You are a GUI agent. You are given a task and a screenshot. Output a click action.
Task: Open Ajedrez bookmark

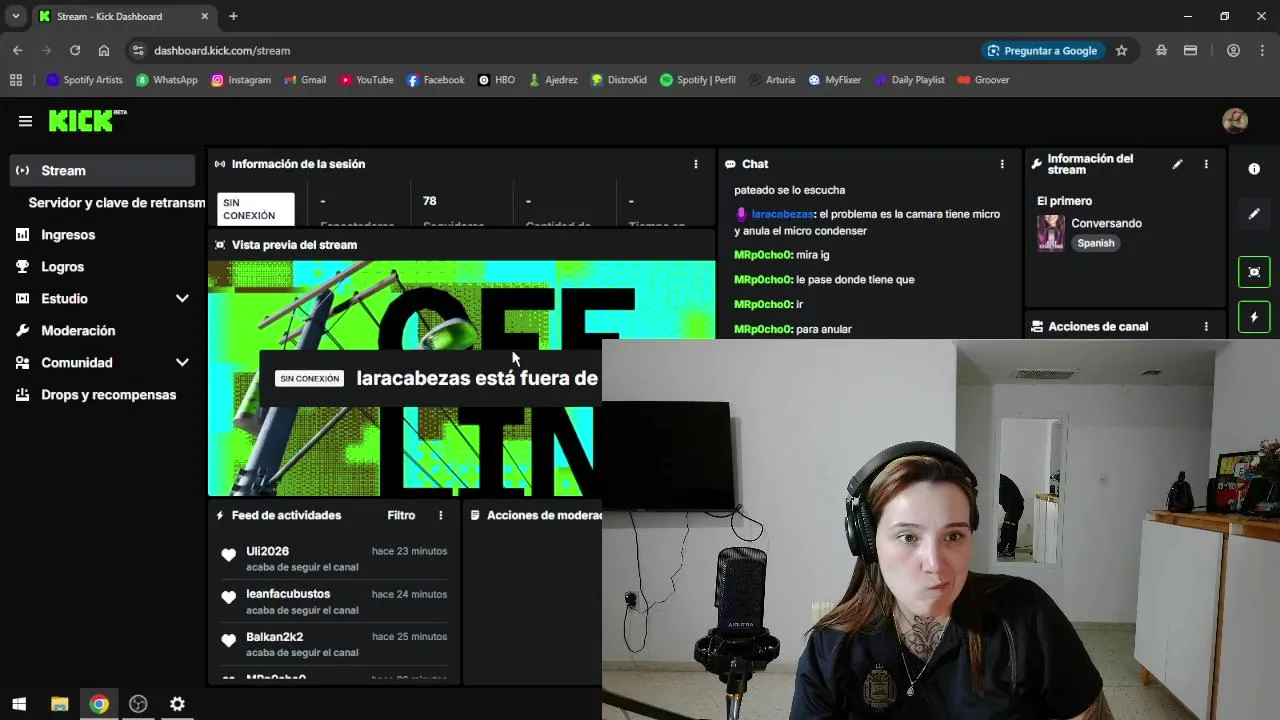pyautogui.click(x=553, y=80)
